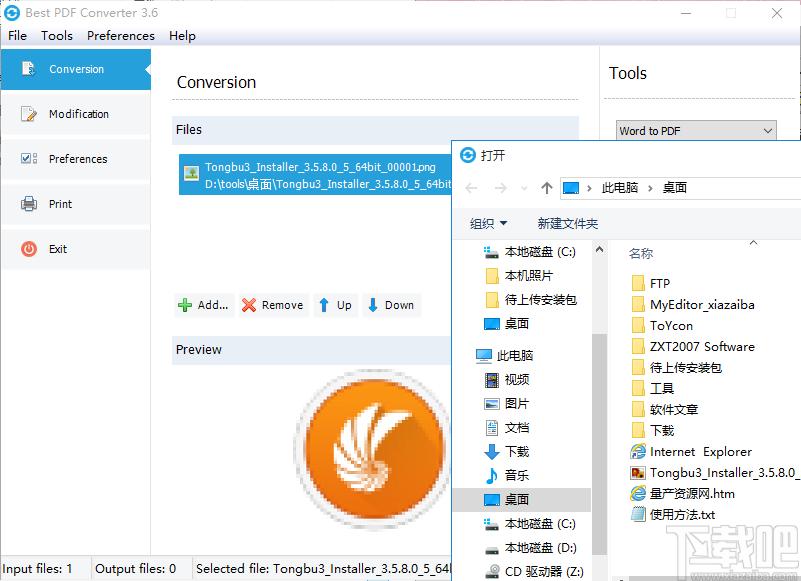The height and width of the screenshot is (581, 801).
Task: Go forward in the Open dialog
Action: (501, 188)
